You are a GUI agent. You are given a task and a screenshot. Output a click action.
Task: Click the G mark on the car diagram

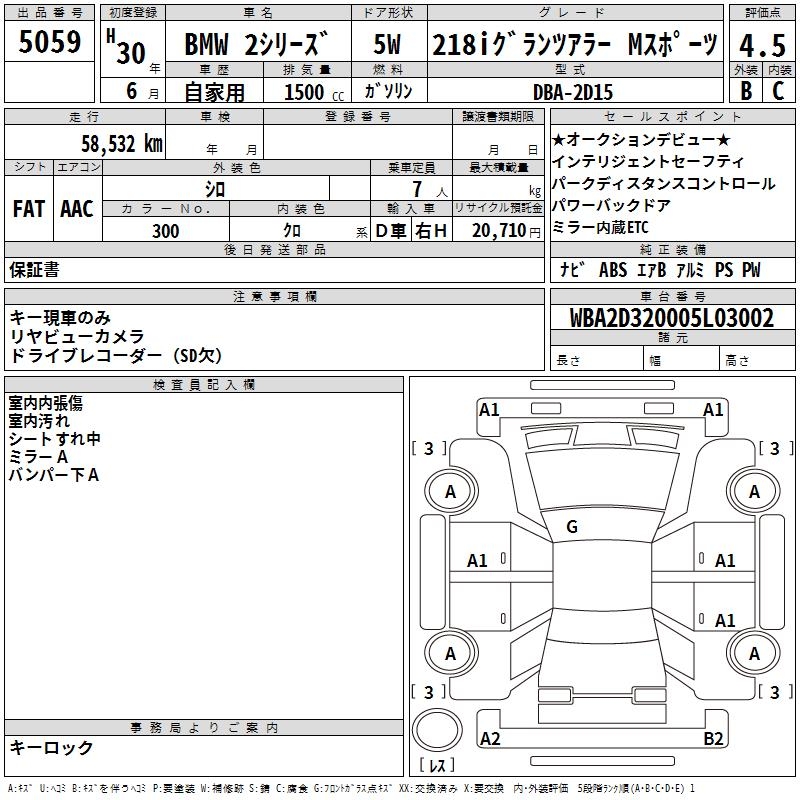pyautogui.click(x=572, y=527)
